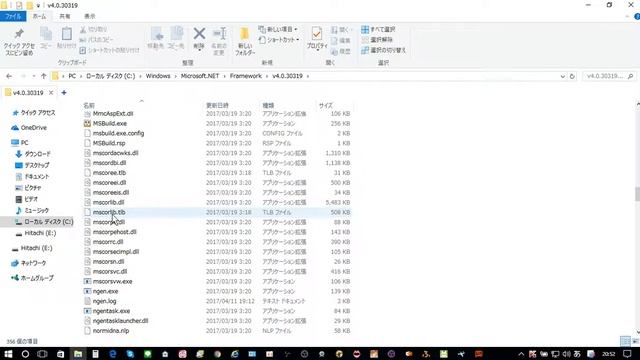Viewport: 640px width, 360px height.
Task: Click the Copy ribbon icon
Action: pos(46,38)
